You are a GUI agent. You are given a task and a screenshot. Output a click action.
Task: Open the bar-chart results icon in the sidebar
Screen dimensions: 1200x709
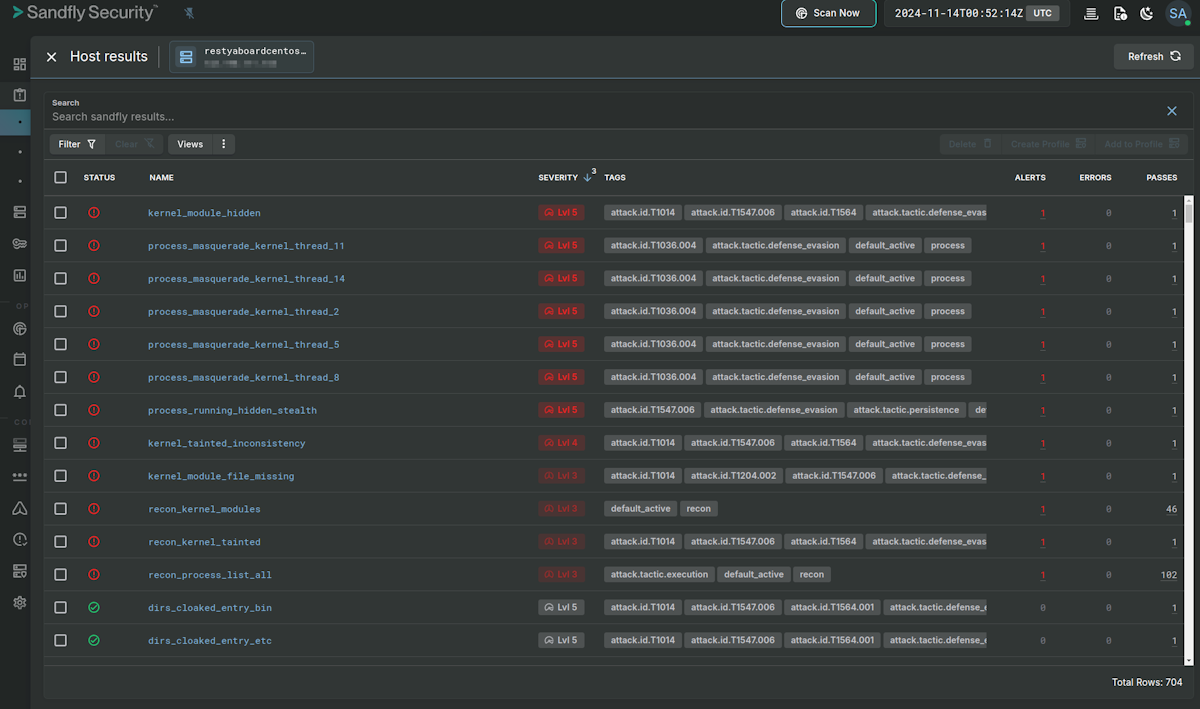click(x=18, y=274)
